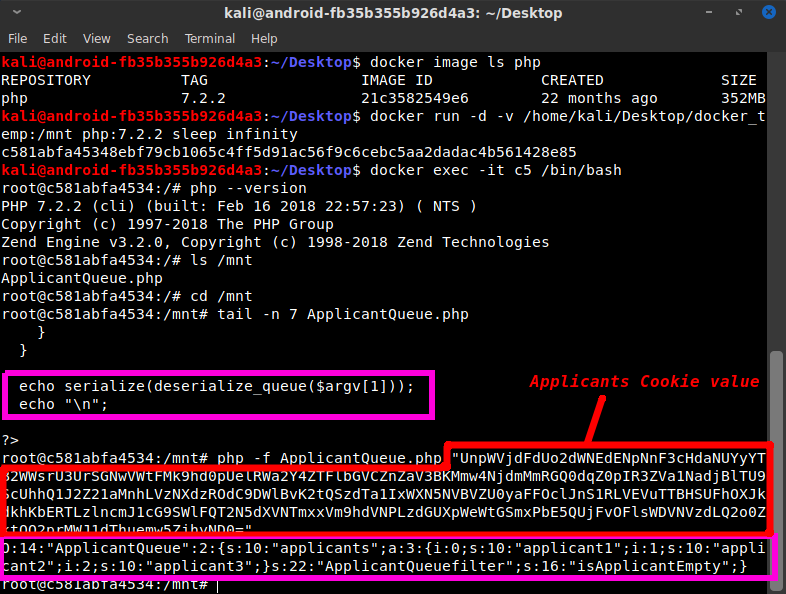Click the window title kali@android ~/Desktop
The image size is (786, 594).
[393, 14]
